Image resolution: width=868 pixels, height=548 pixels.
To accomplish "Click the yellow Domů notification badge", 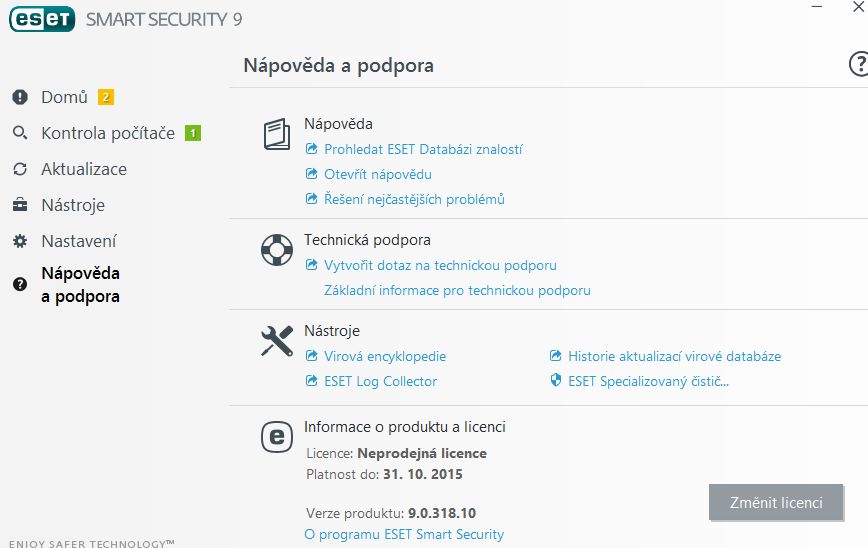I will (x=106, y=97).
